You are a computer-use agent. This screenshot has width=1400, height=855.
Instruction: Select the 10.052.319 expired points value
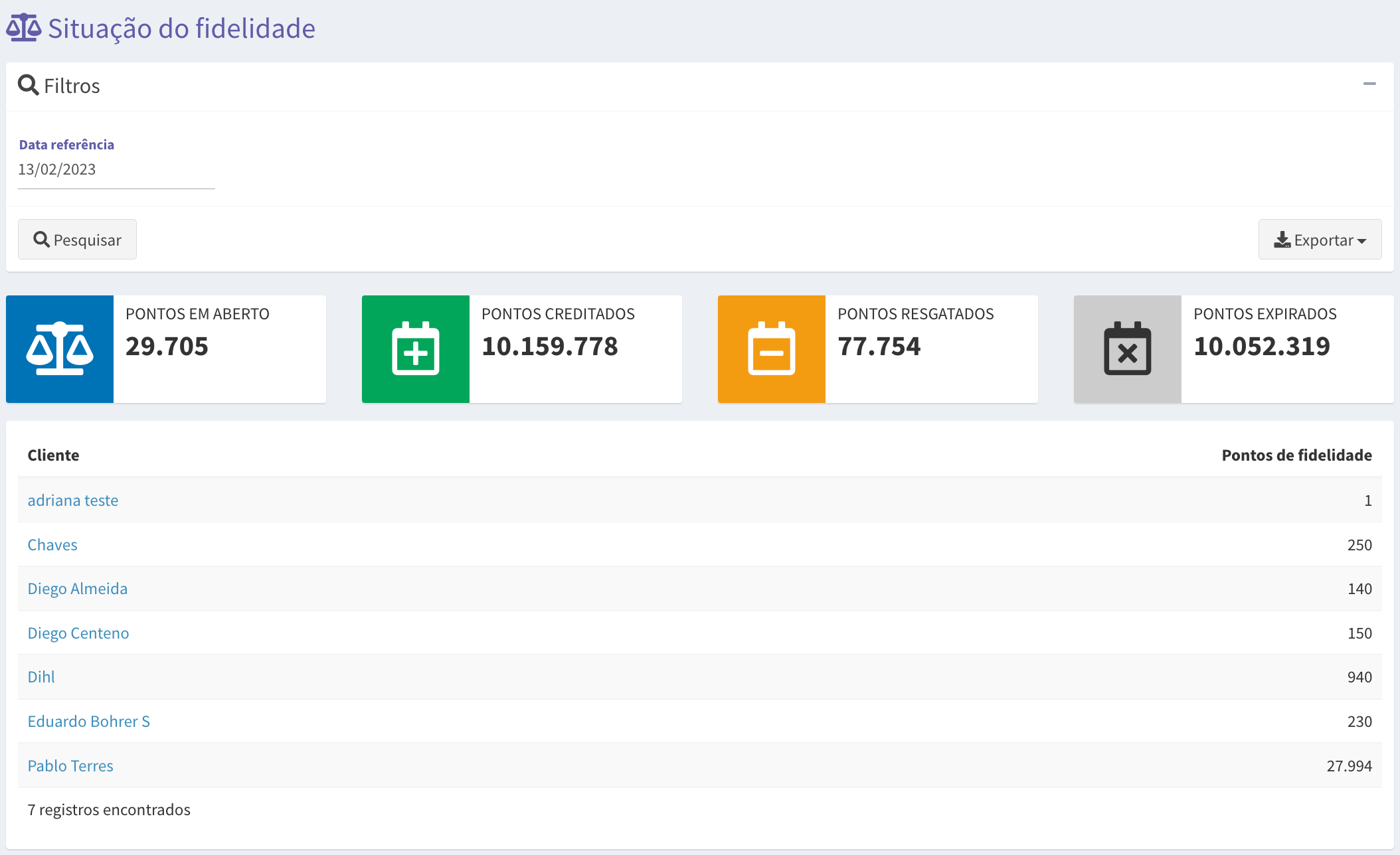[1262, 347]
